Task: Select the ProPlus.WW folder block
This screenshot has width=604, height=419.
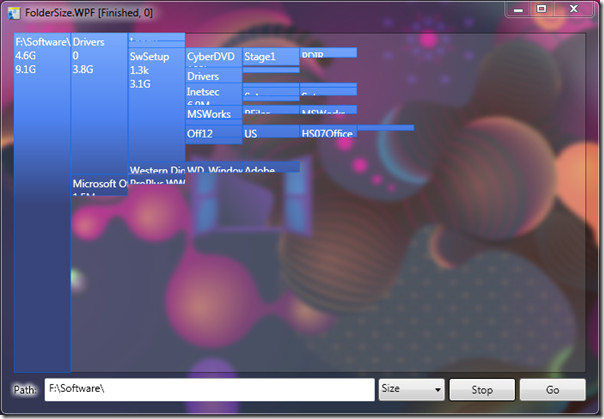Action: click(156, 180)
